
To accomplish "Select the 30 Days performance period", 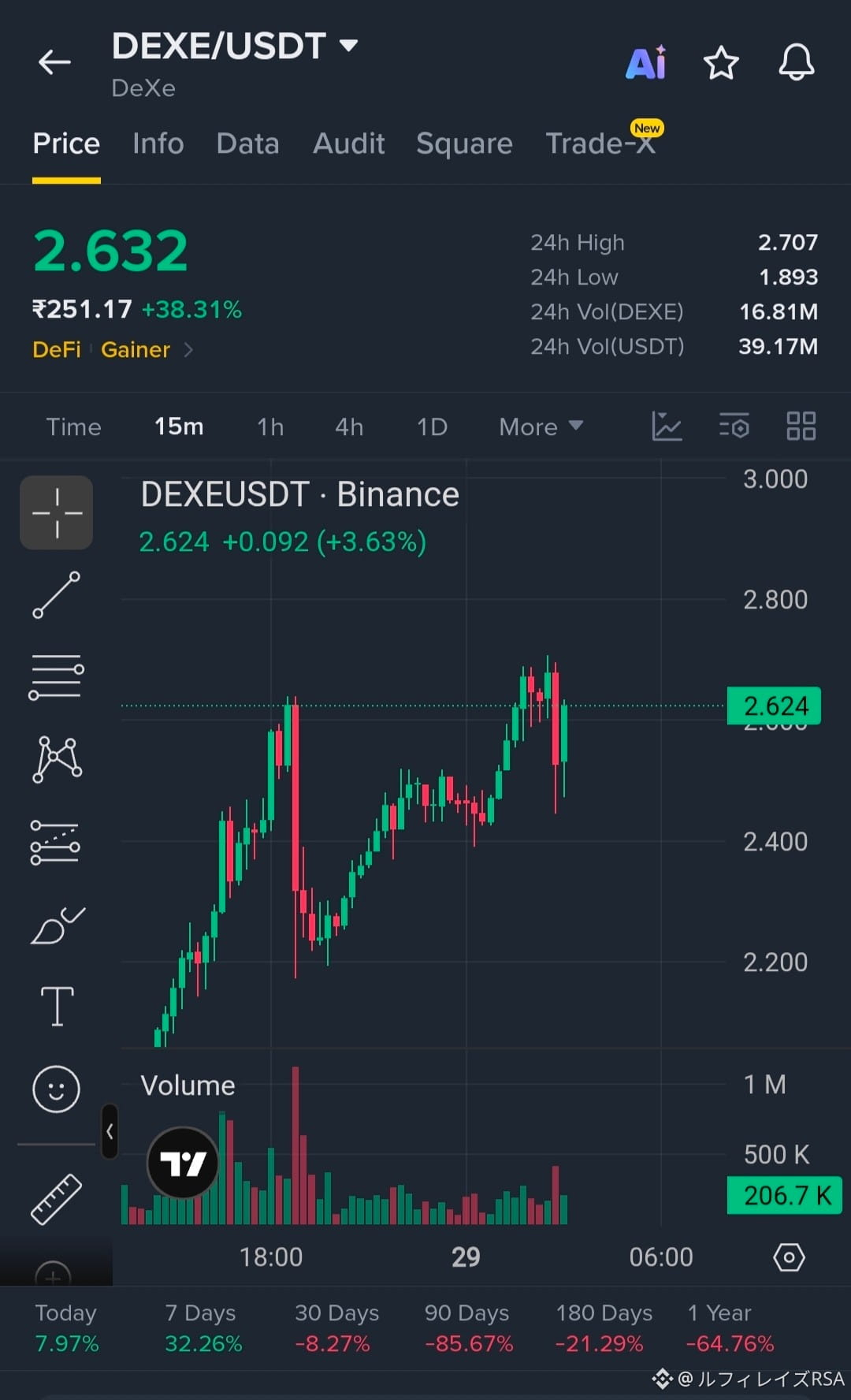I will click(x=336, y=1328).
